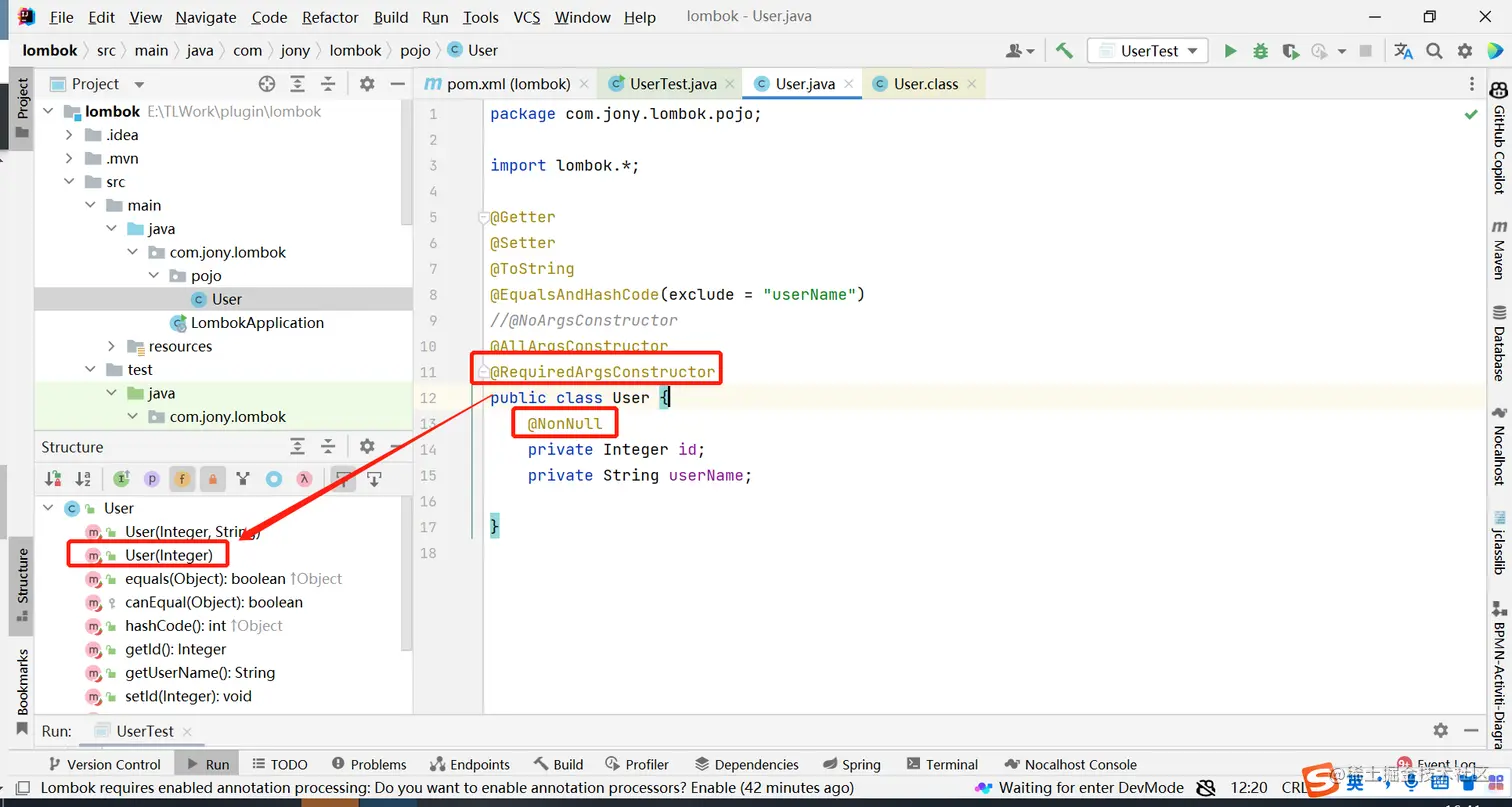Open the Run panel settings gear

[x=1440, y=731]
